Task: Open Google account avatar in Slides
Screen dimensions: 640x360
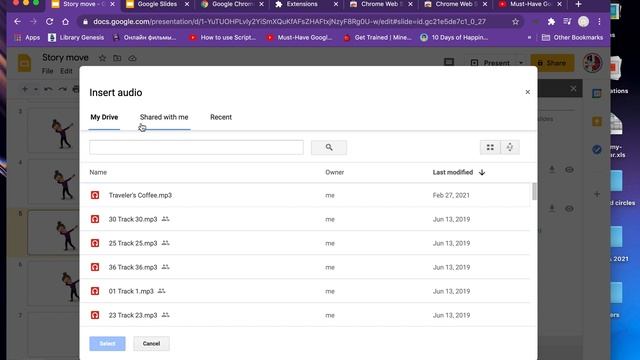Action: [x=592, y=63]
